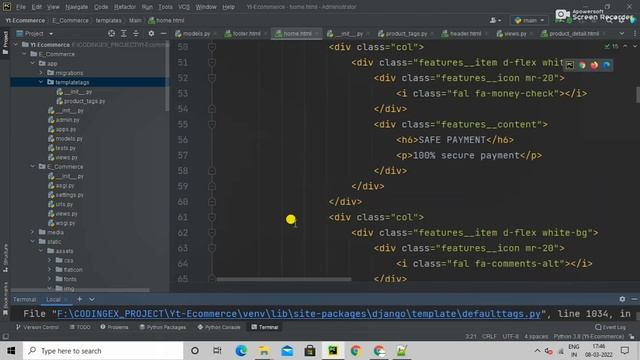Click the UTF-8 encoding indicator
Viewport: 640px width, 360px height.
(x=510, y=337)
